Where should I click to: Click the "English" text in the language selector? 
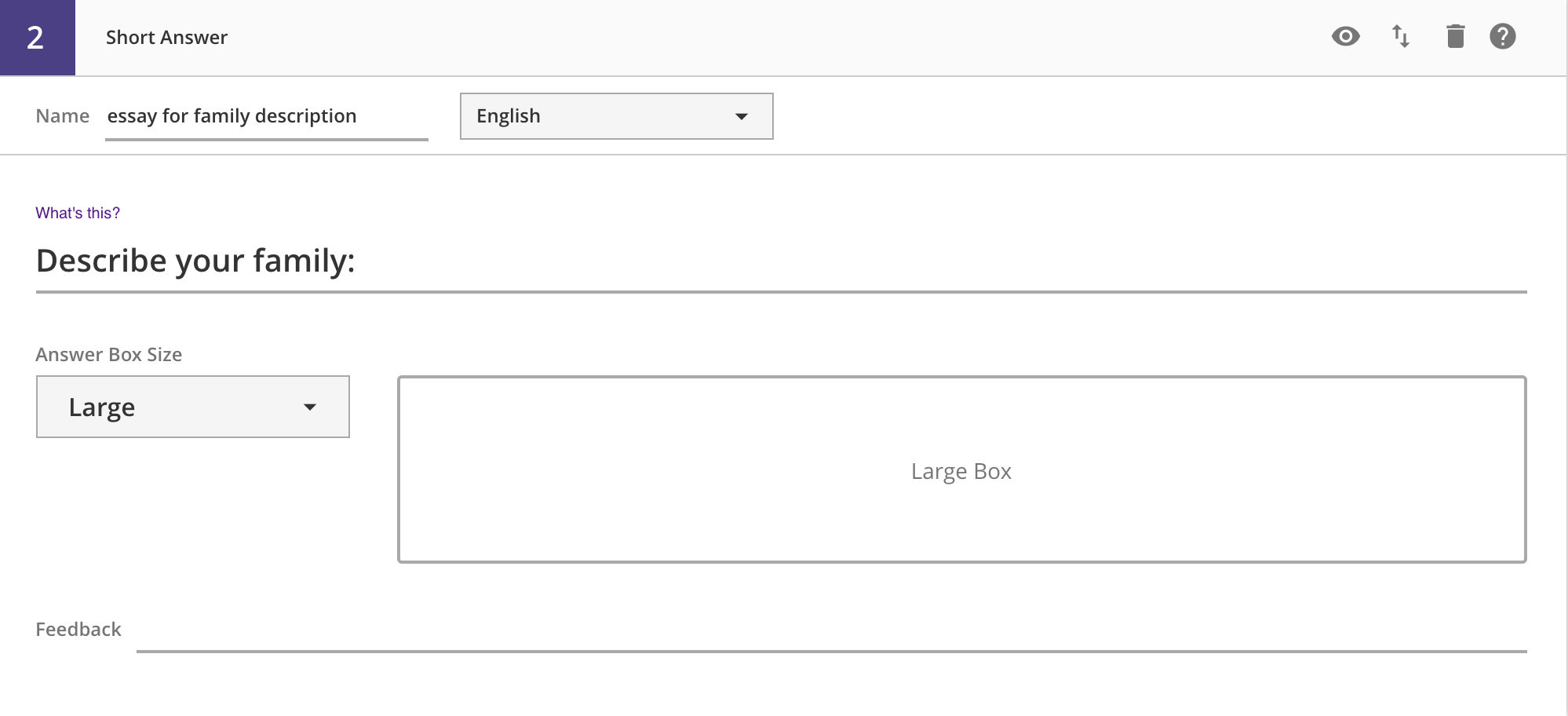coord(509,116)
